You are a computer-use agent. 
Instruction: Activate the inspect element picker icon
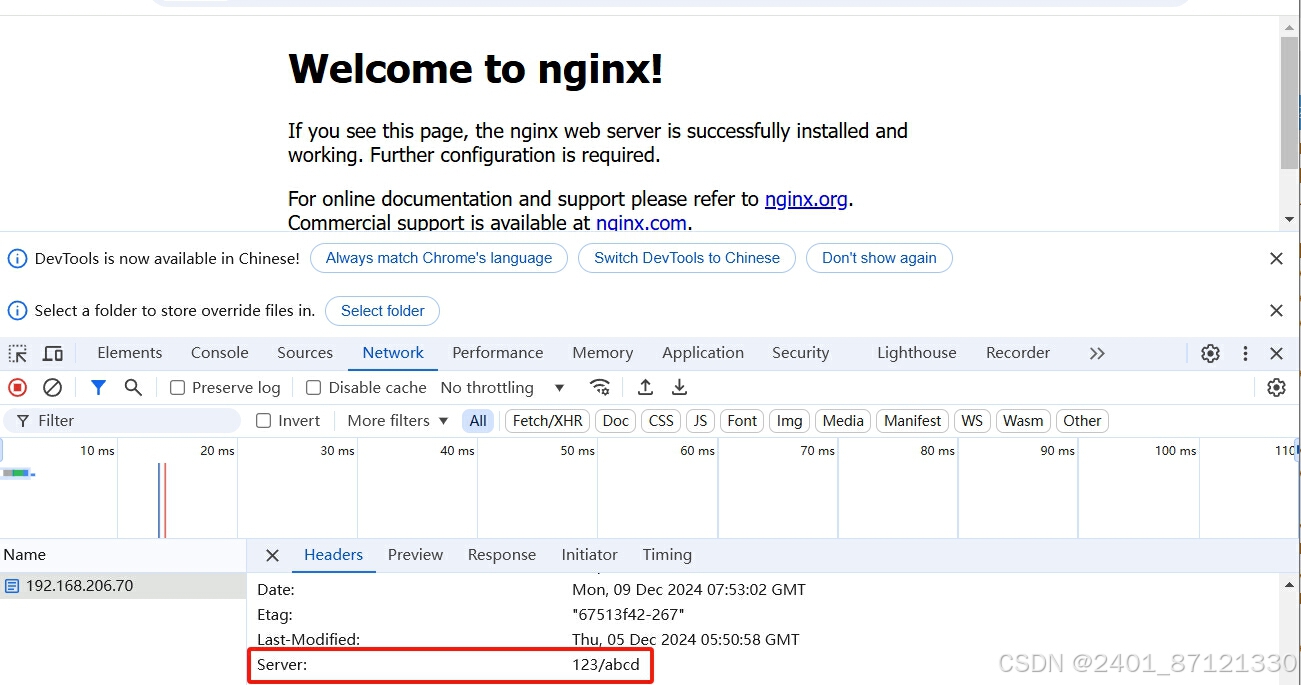(18, 353)
